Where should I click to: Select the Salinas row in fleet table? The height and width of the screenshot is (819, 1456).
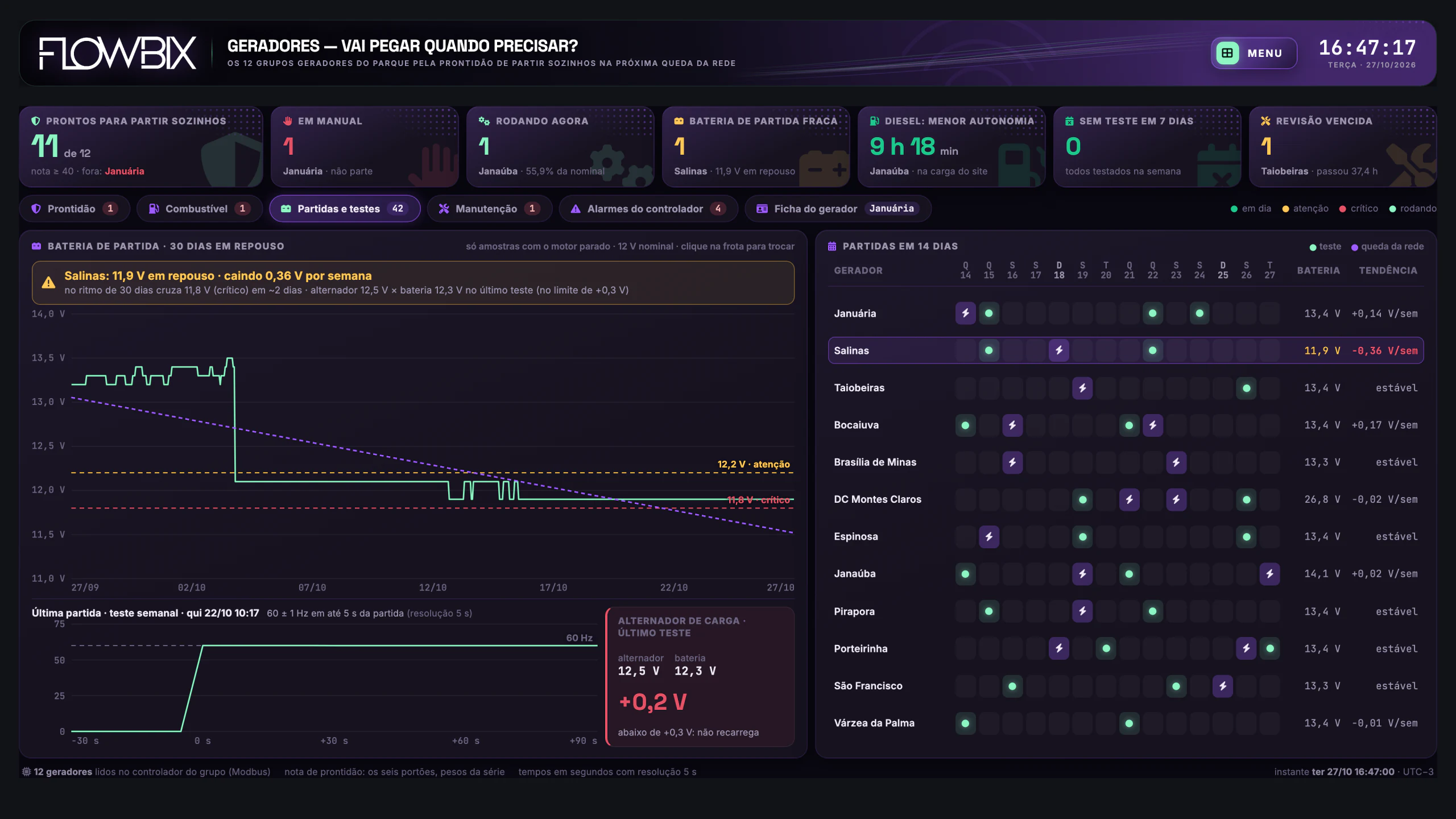(1126, 350)
